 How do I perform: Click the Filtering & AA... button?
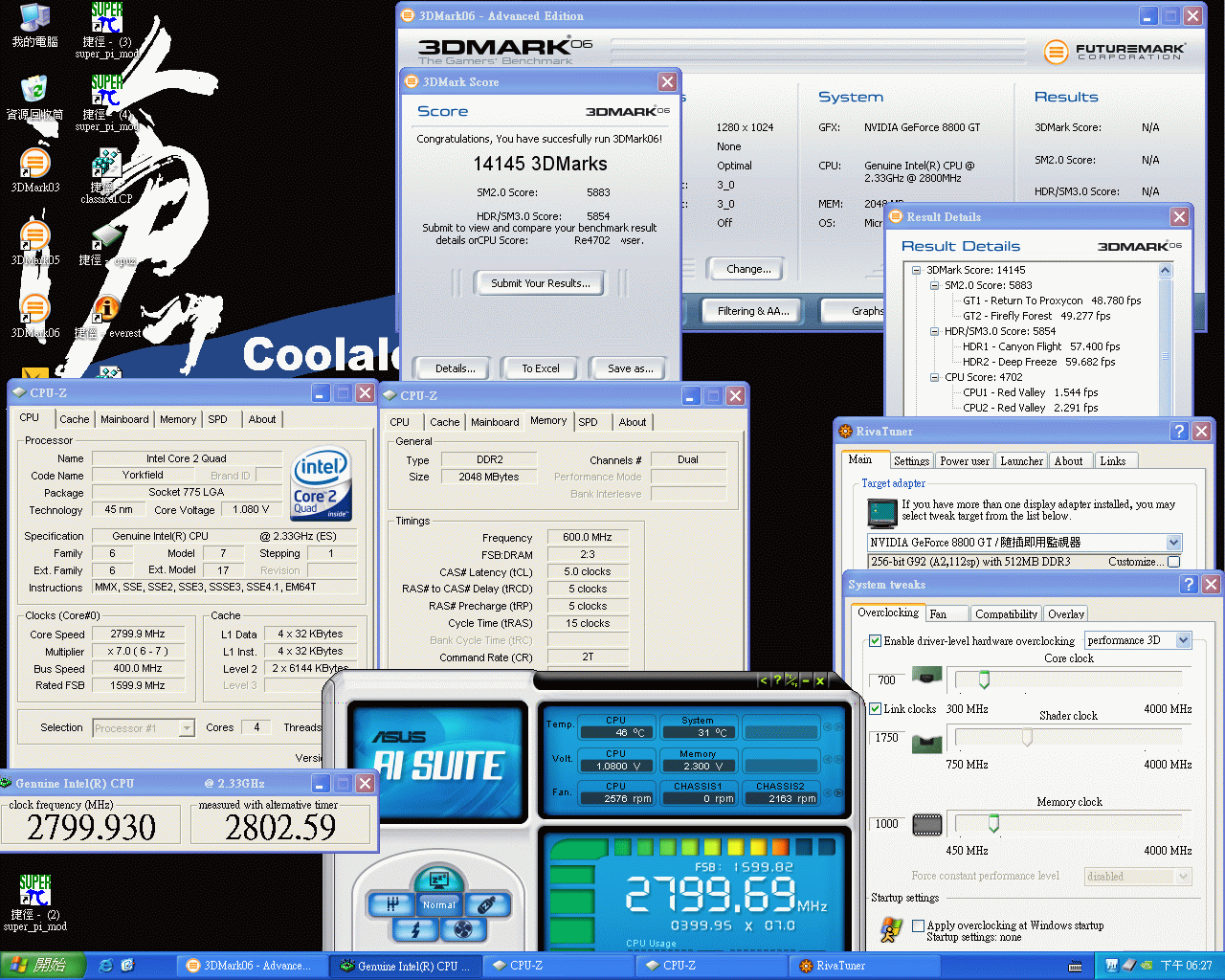tap(753, 311)
